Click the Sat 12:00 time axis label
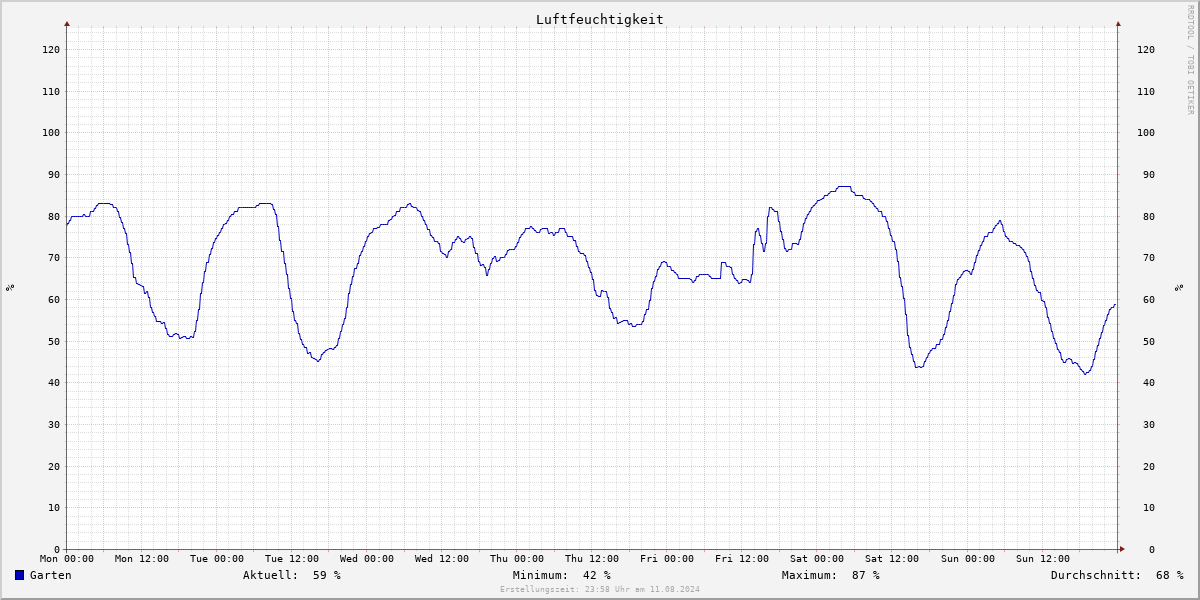The image size is (1200, 600). (x=892, y=559)
